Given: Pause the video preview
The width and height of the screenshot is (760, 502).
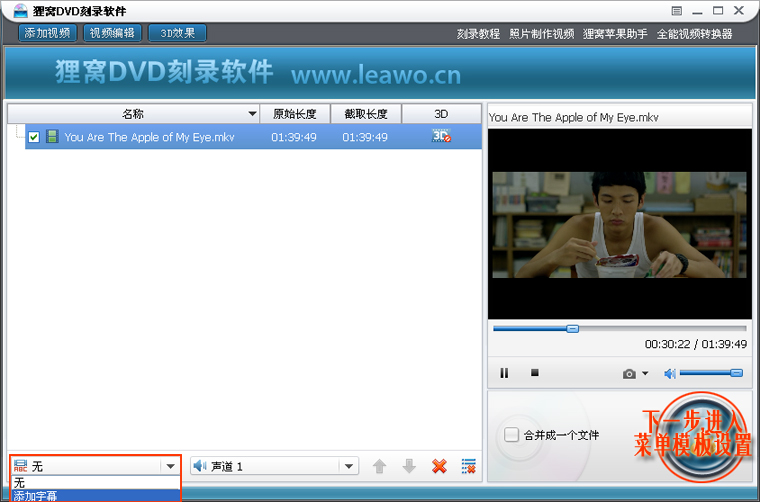Looking at the screenshot, I should (504, 373).
